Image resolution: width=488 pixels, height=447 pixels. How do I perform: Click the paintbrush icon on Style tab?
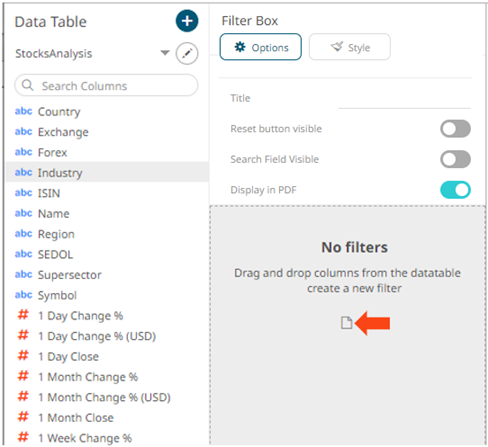(337, 47)
